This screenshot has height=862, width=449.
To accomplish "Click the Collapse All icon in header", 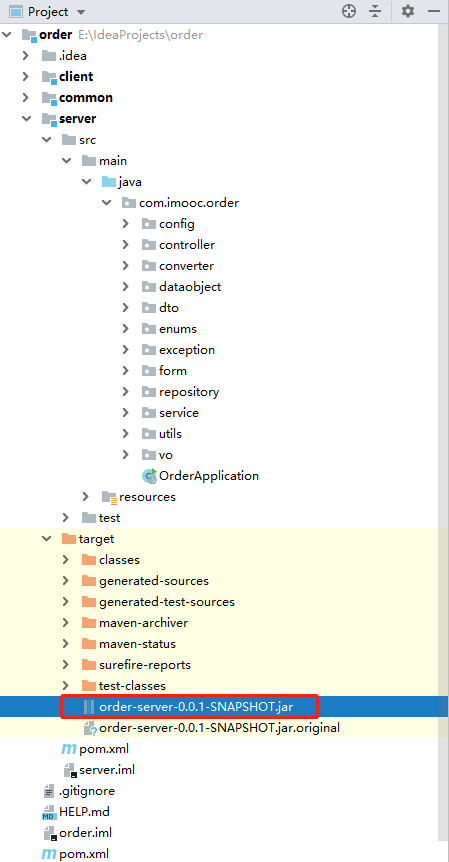I will [x=375, y=11].
